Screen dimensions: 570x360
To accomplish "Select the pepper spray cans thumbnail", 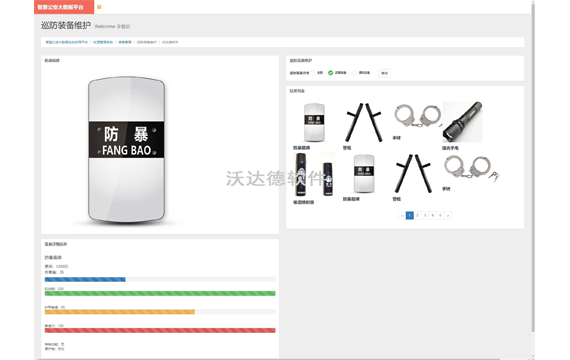I will (314, 175).
